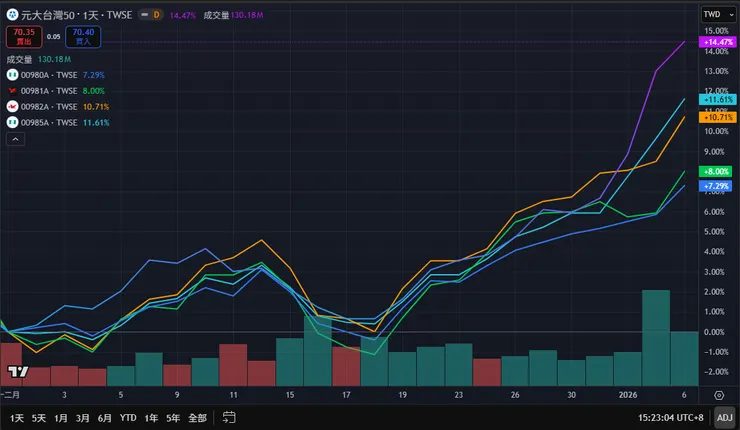Viewport: 740px width, 430px height.
Task: Click the 15 date axis label
Action: point(290,395)
